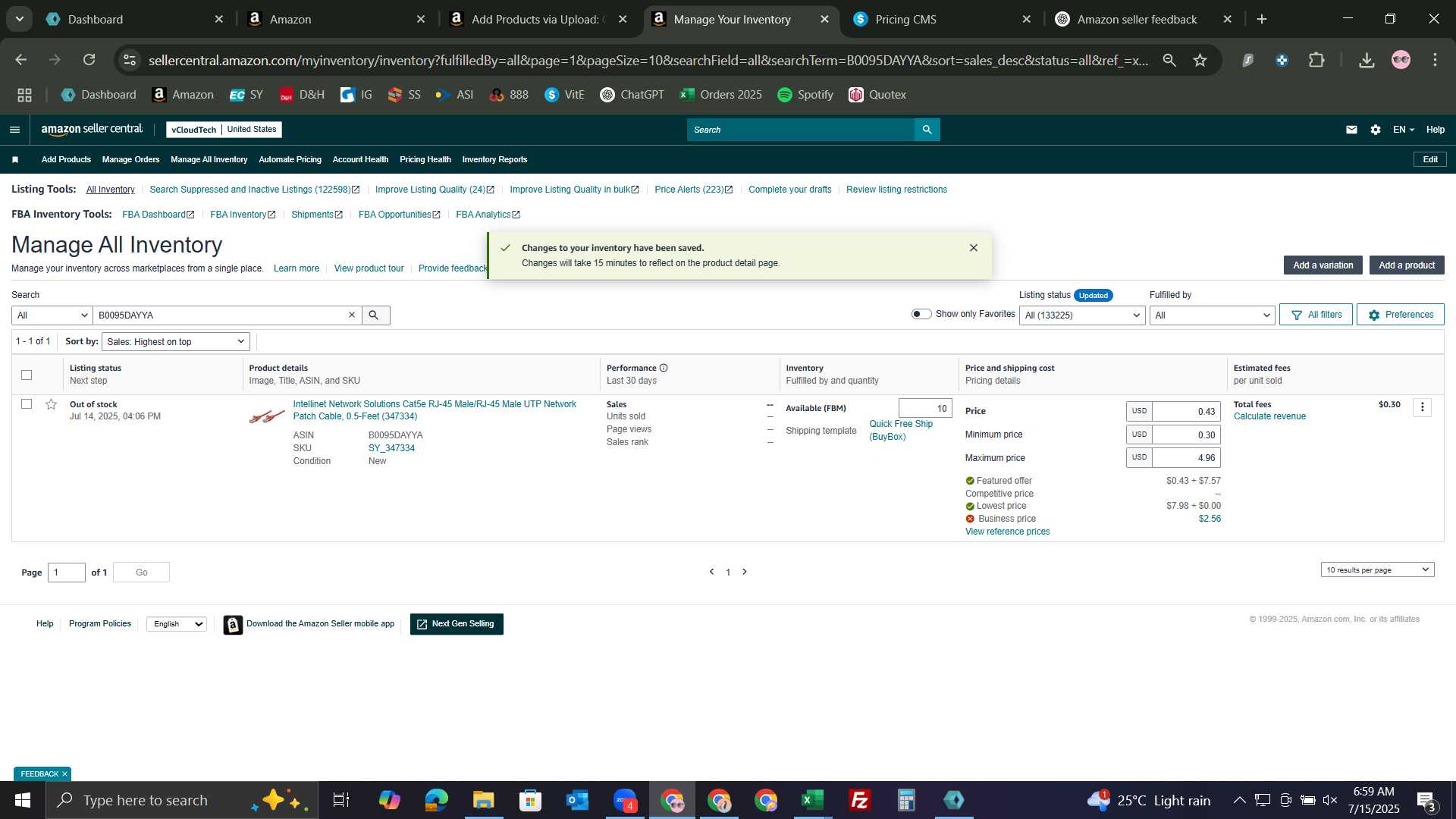Switch to Amazon seller feedback browser tab

1145,19
